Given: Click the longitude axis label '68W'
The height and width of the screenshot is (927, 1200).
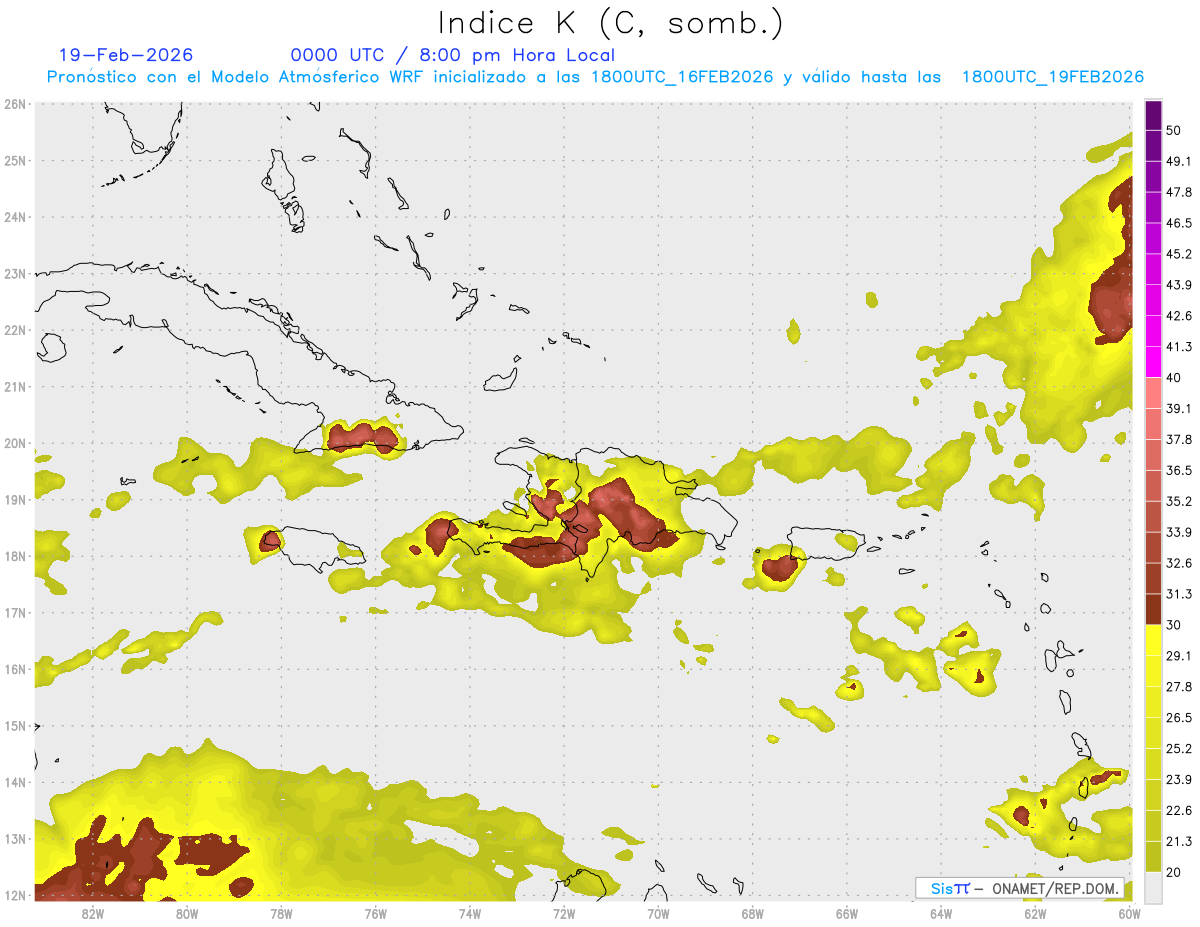Looking at the screenshot, I should coord(752,914).
